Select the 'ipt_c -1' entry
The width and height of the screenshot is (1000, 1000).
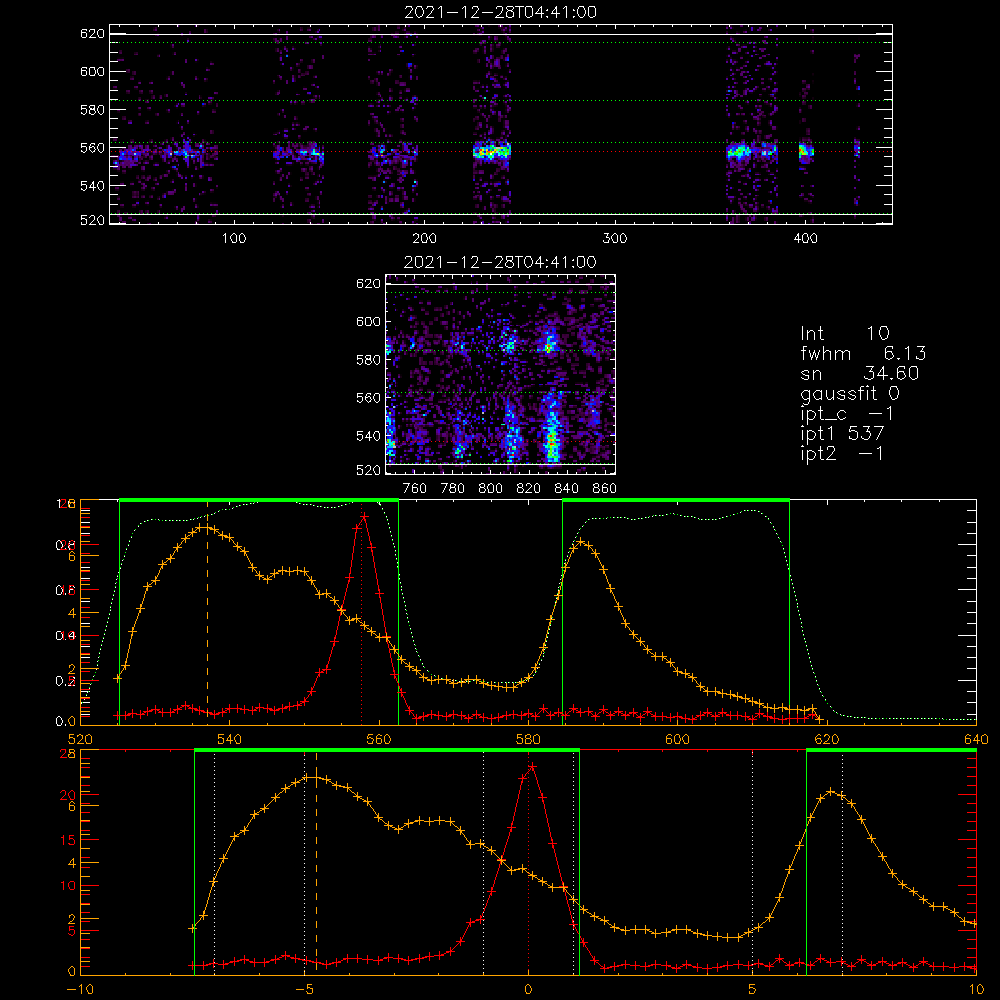[847, 414]
